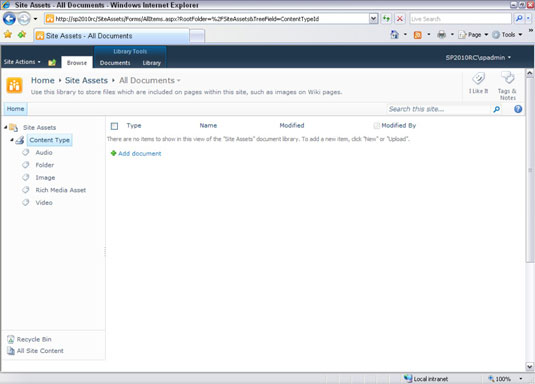Open the SP2010RC\spadmin user menu

click(478, 57)
